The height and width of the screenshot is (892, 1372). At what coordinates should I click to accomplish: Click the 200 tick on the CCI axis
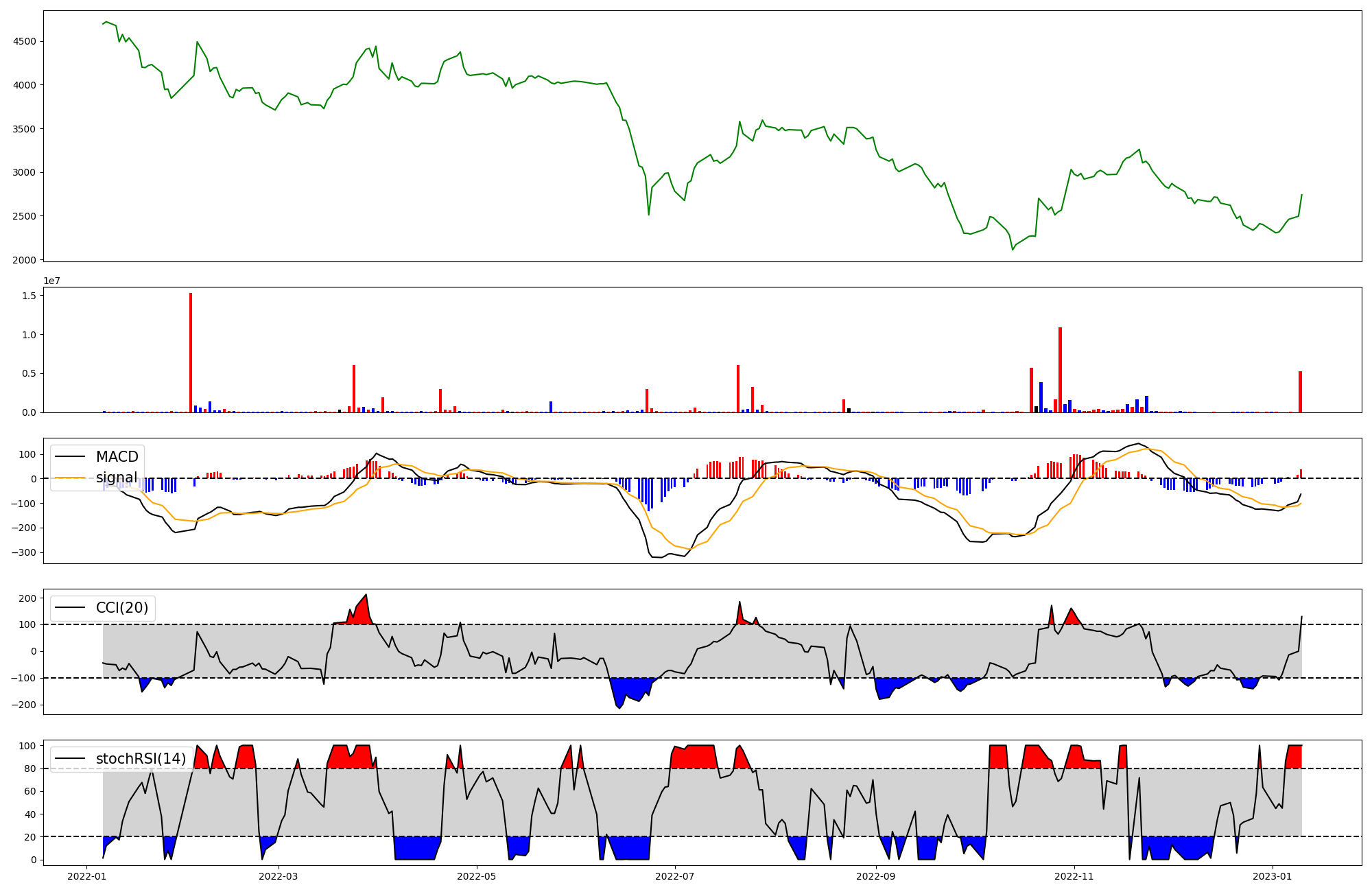click(27, 598)
